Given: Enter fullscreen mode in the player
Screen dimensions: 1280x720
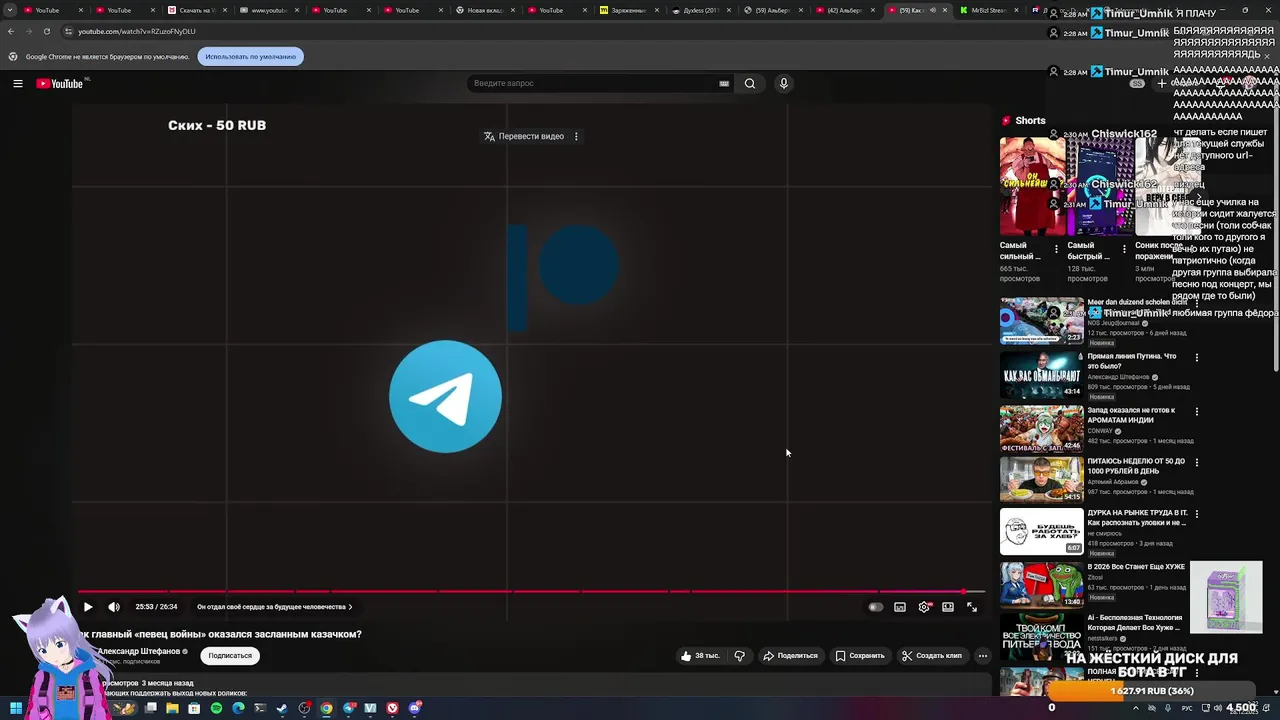Looking at the screenshot, I should click(x=972, y=607).
